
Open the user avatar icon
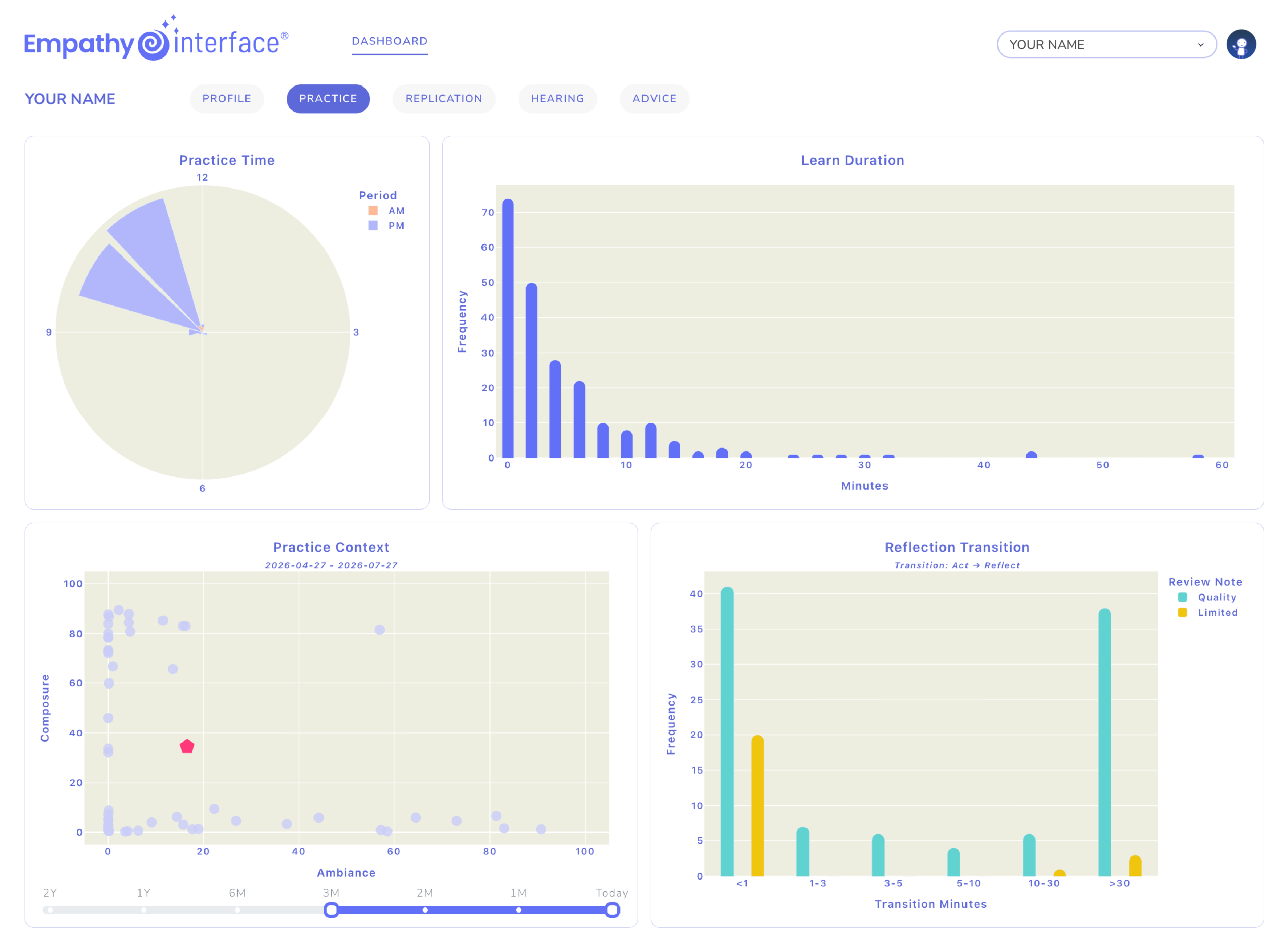1241,45
